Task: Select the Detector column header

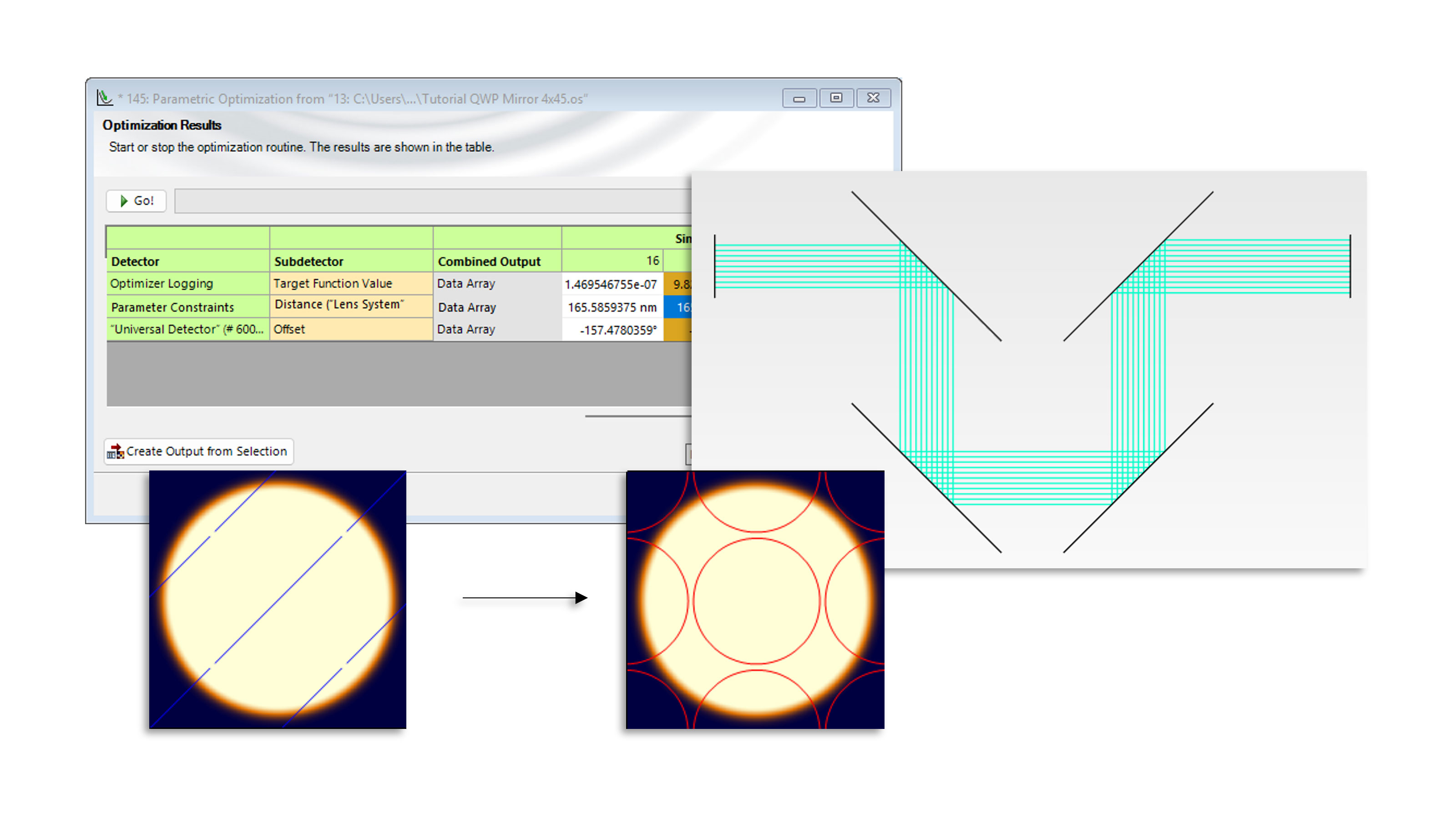Action: pos(187,261)
